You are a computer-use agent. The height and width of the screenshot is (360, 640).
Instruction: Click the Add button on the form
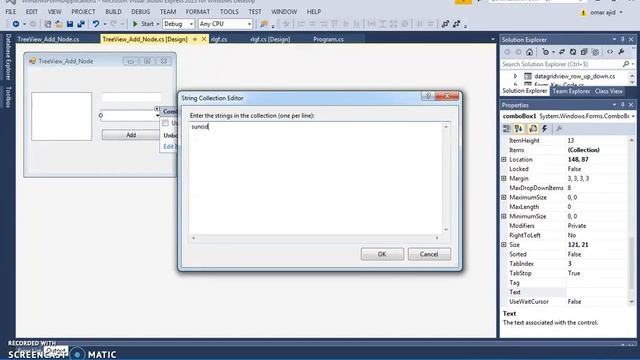(x=131, y=135)
